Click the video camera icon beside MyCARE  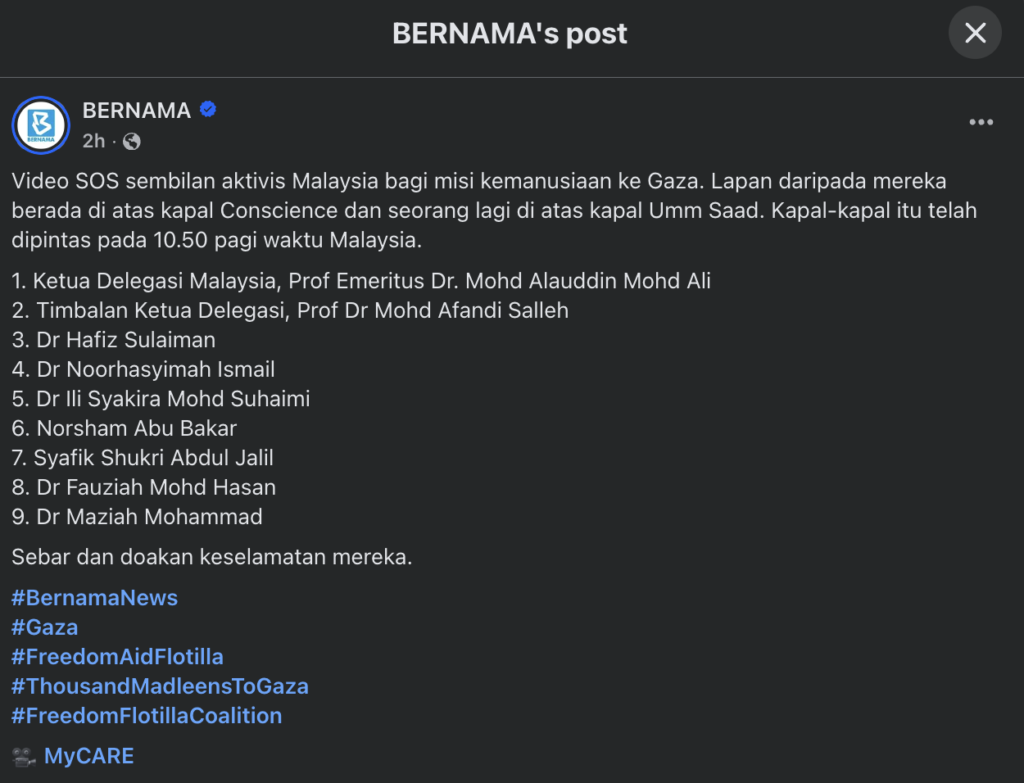(24, 756)
